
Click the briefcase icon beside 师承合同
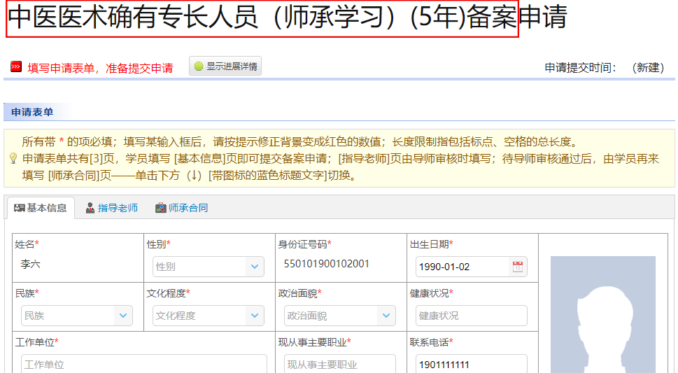tap(160, 208)
